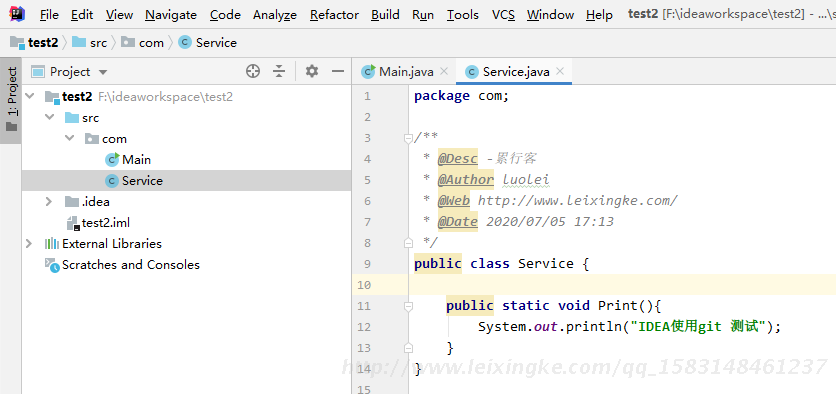Place cursor on empty line 10
Screen dimensions: 836x394
tap(622, 285)
